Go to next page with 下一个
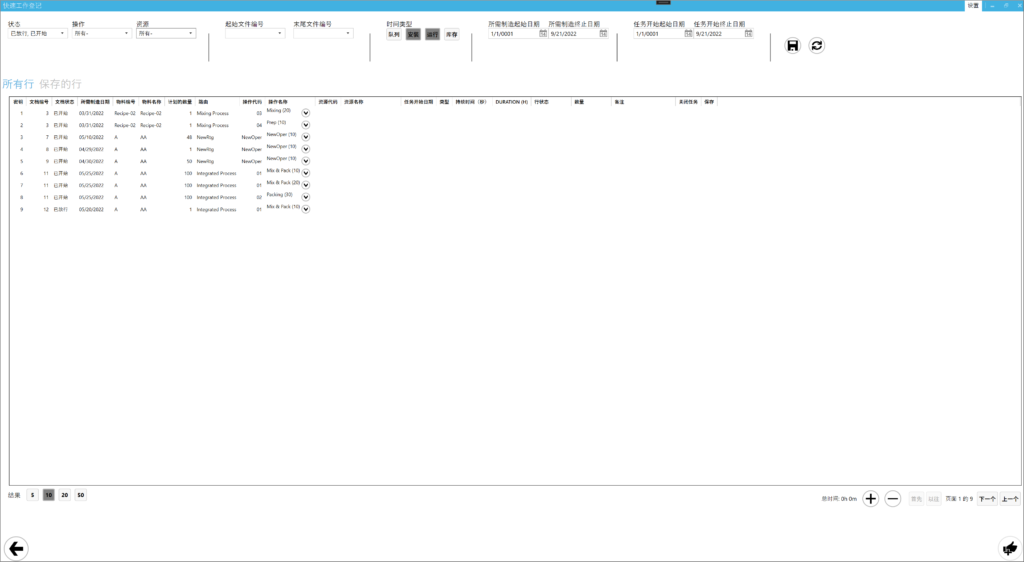Screen dimensions: 1024x562 pos(987,499)
